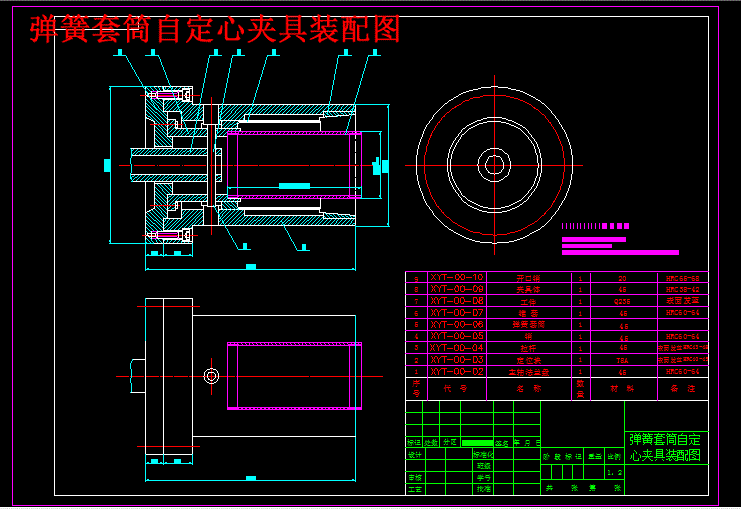
Task: Click the 名称 column header
Action: (x=529, y=388)
